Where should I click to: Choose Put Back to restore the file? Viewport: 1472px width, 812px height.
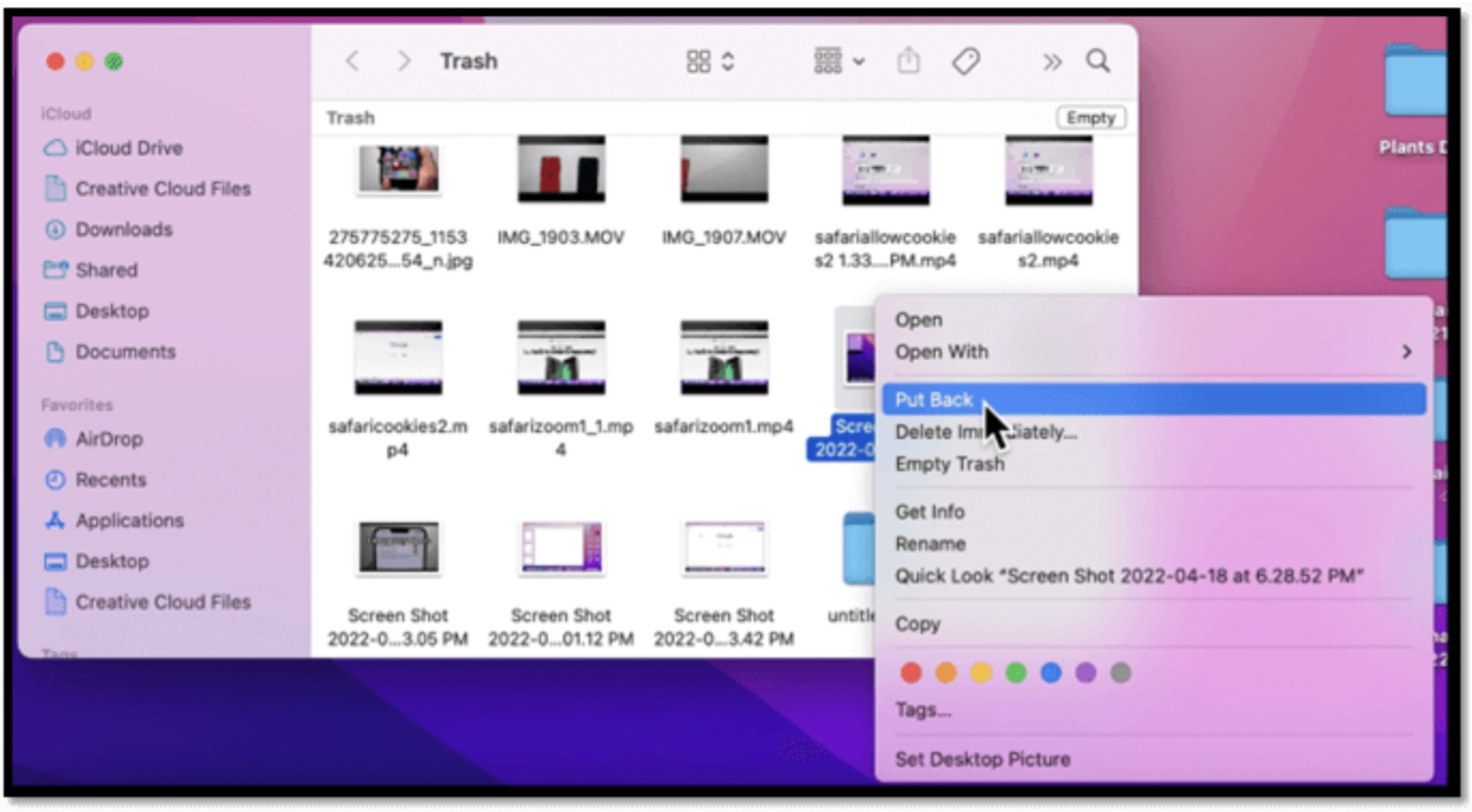click(x=1154, y=400)
